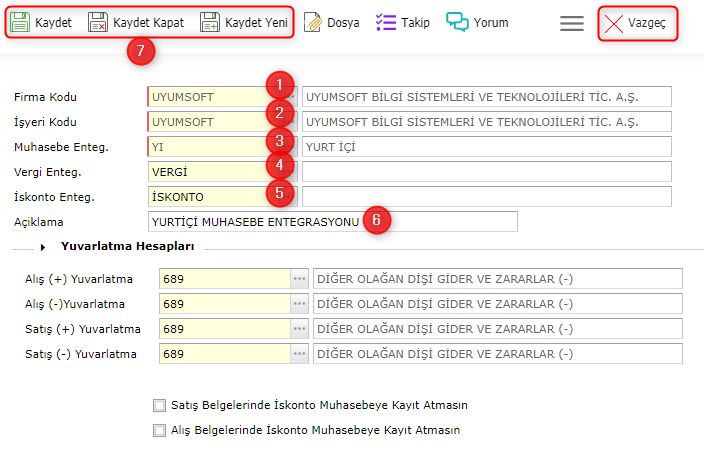704x454 pixels.
Task: Click the Kaydet Kapat text label
Action: [x=148, y=22]
